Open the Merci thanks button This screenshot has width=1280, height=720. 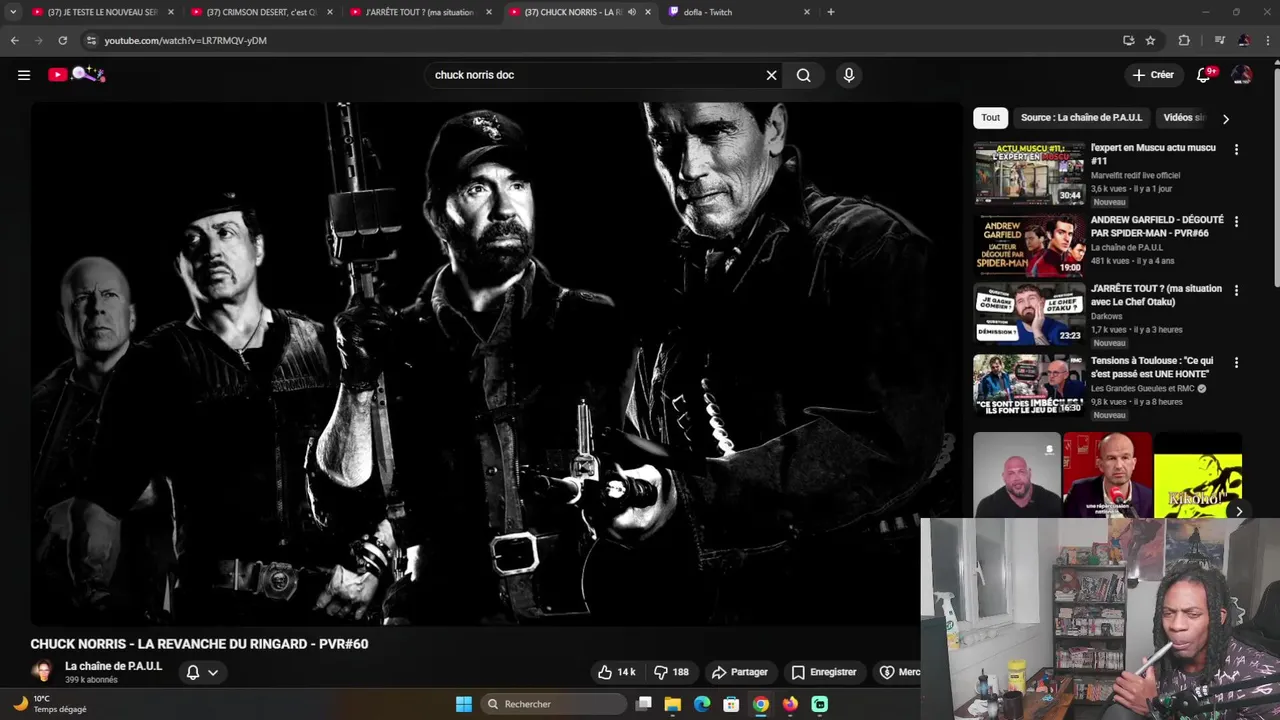tap(899, 672)
